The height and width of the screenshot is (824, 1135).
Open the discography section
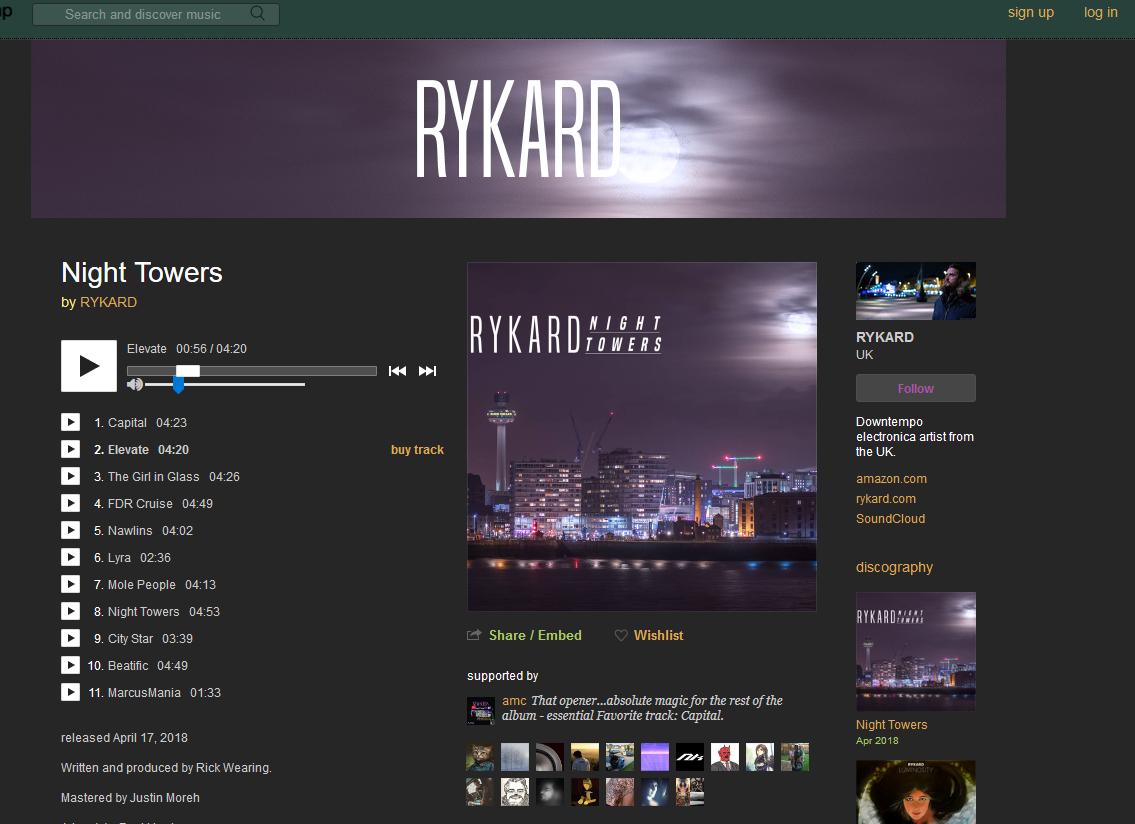(x=894, y=567)
